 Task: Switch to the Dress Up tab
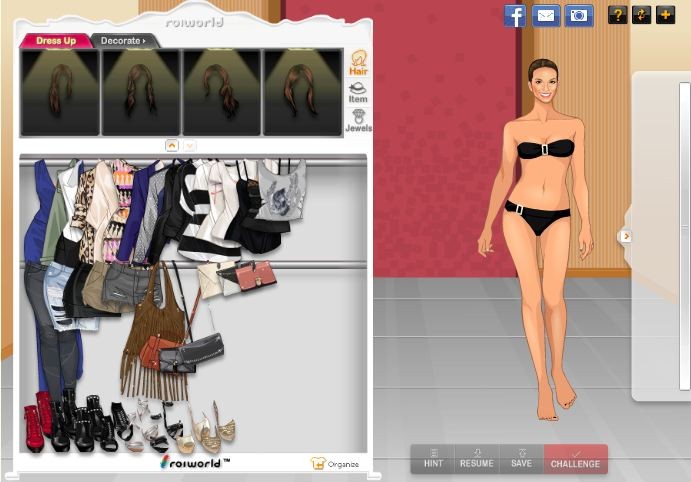(55, 41)
